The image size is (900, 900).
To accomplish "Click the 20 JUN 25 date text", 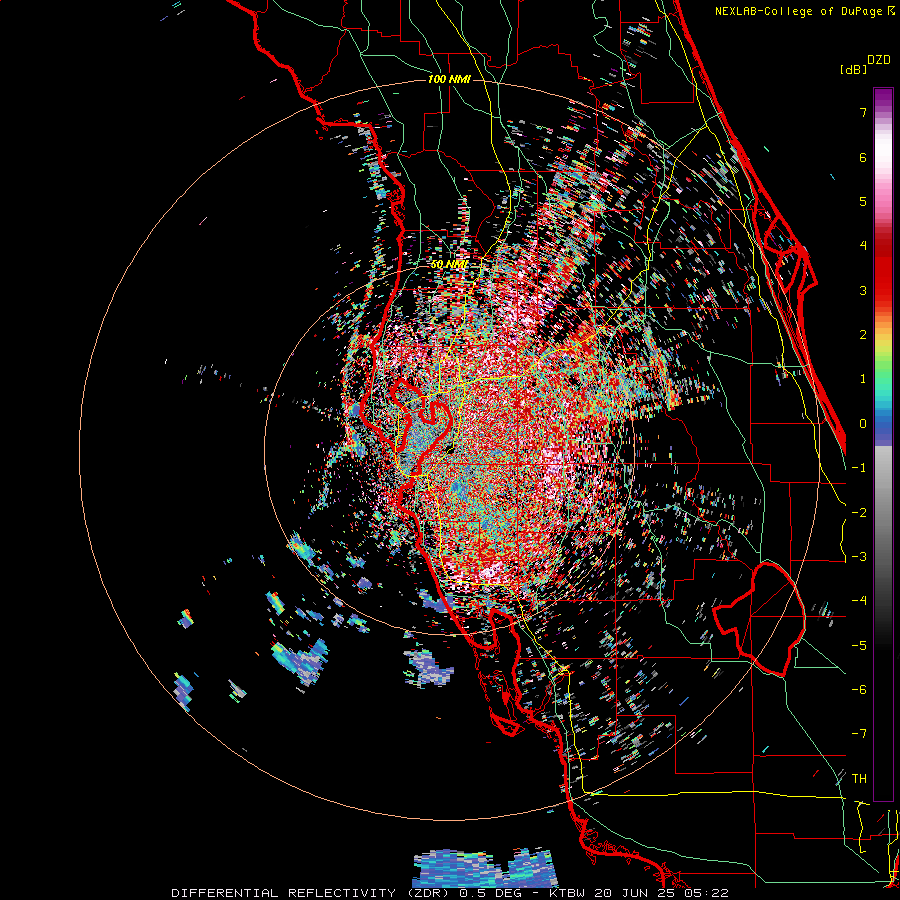I will click(x=636, y=893).
